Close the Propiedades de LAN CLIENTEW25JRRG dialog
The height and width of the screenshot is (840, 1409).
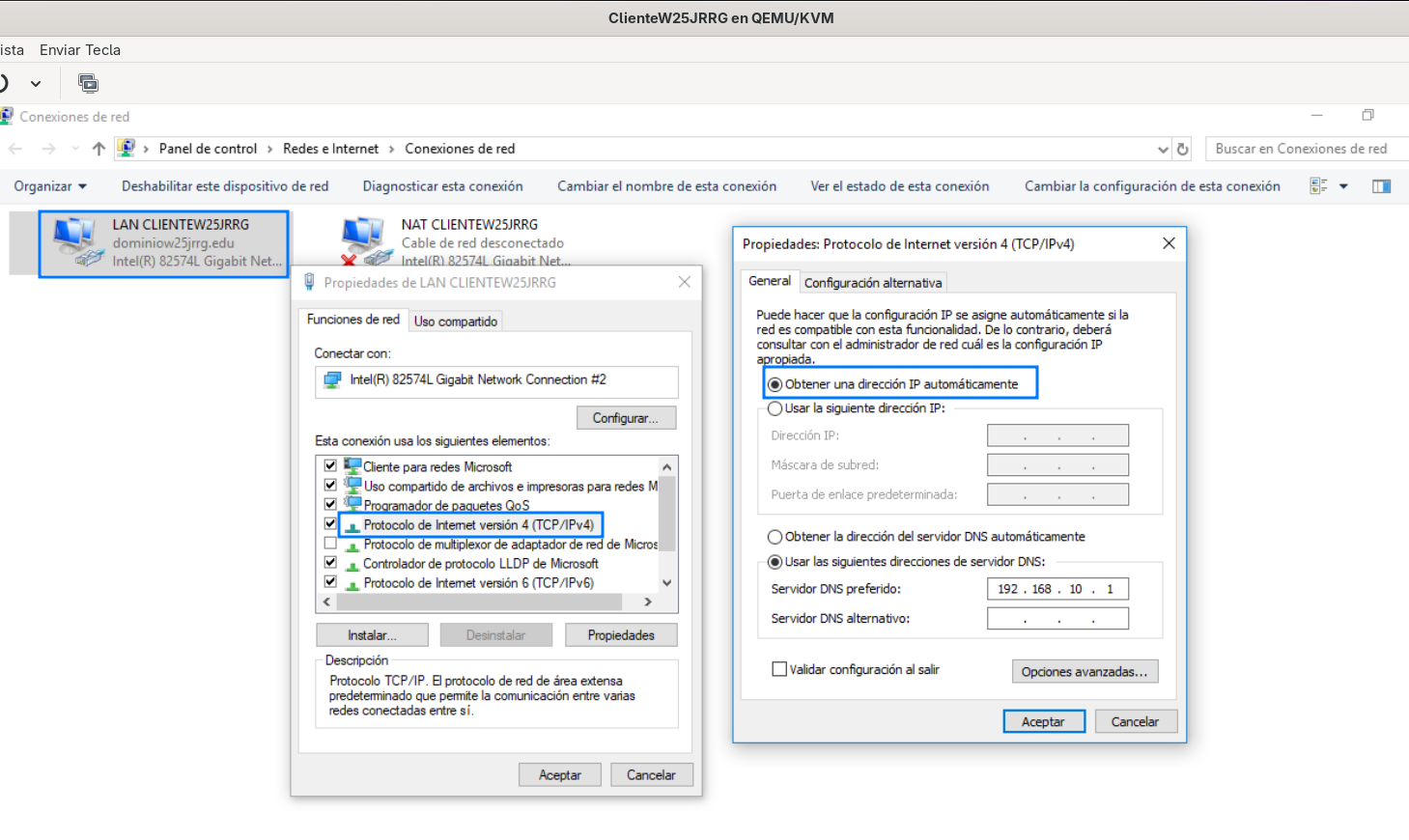click(685, 282)
